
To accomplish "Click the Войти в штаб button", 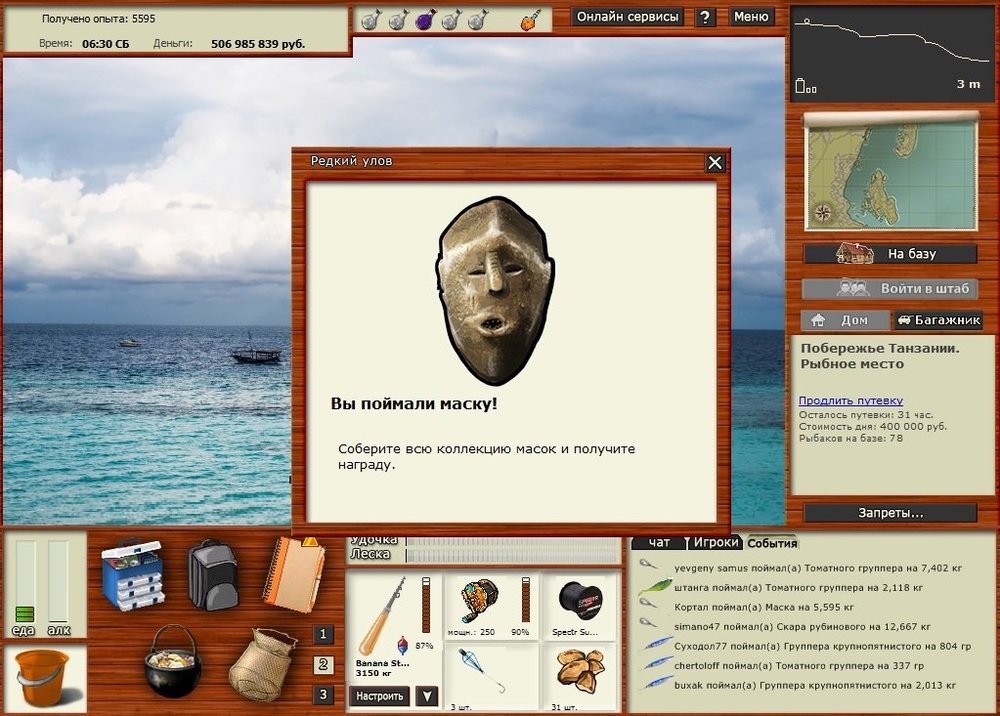I will click(x=890, y=288).
